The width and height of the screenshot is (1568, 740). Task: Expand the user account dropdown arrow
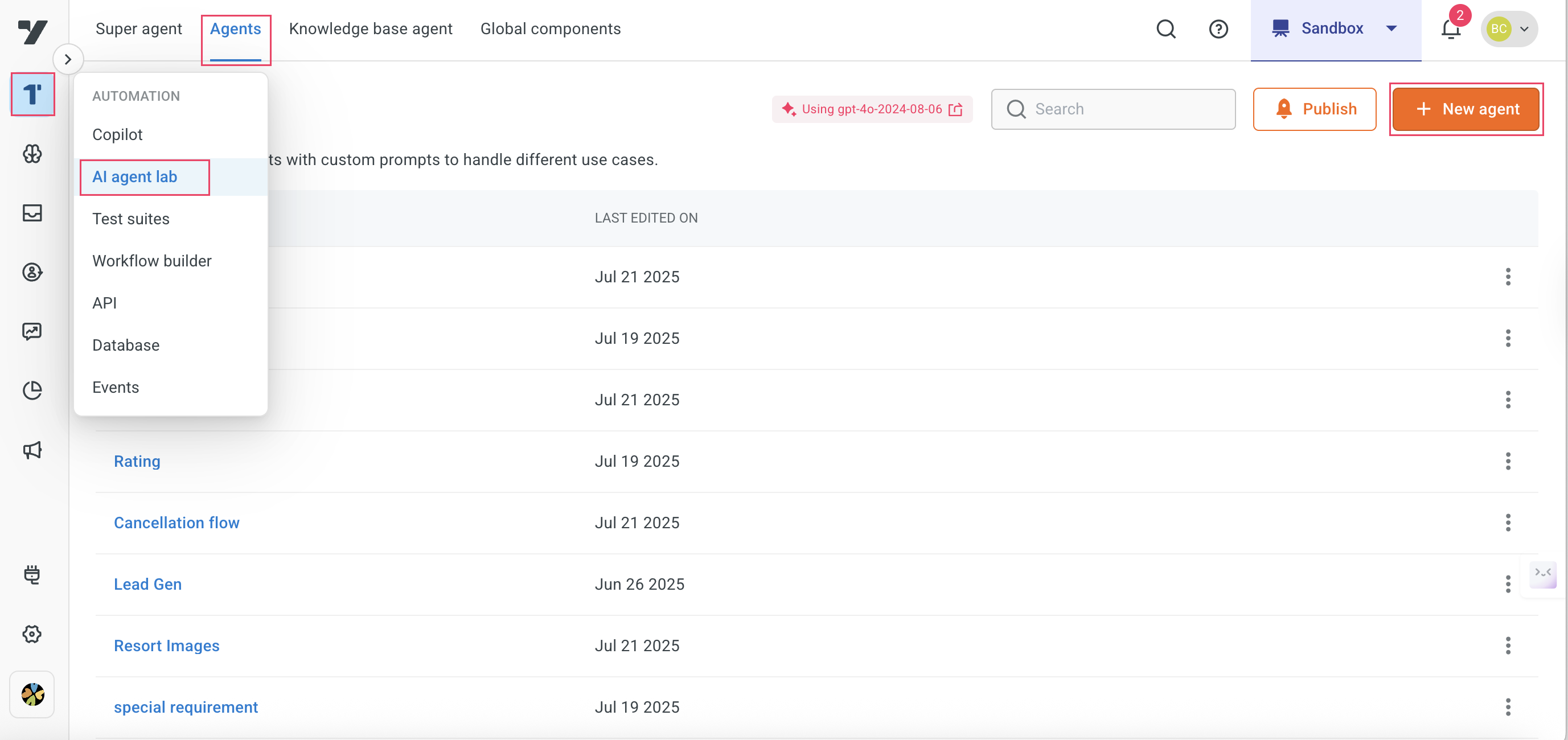click(x=1524, y=28)
